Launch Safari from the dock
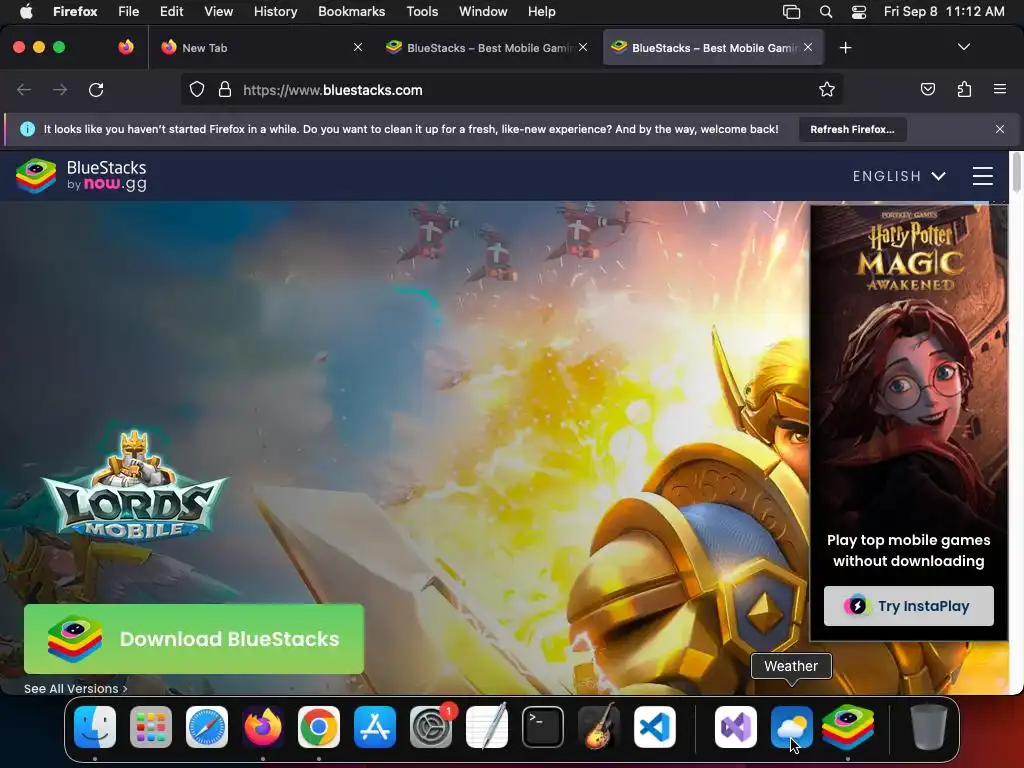Viewport: 1024px width, 768px height. (x=207, y=727)
